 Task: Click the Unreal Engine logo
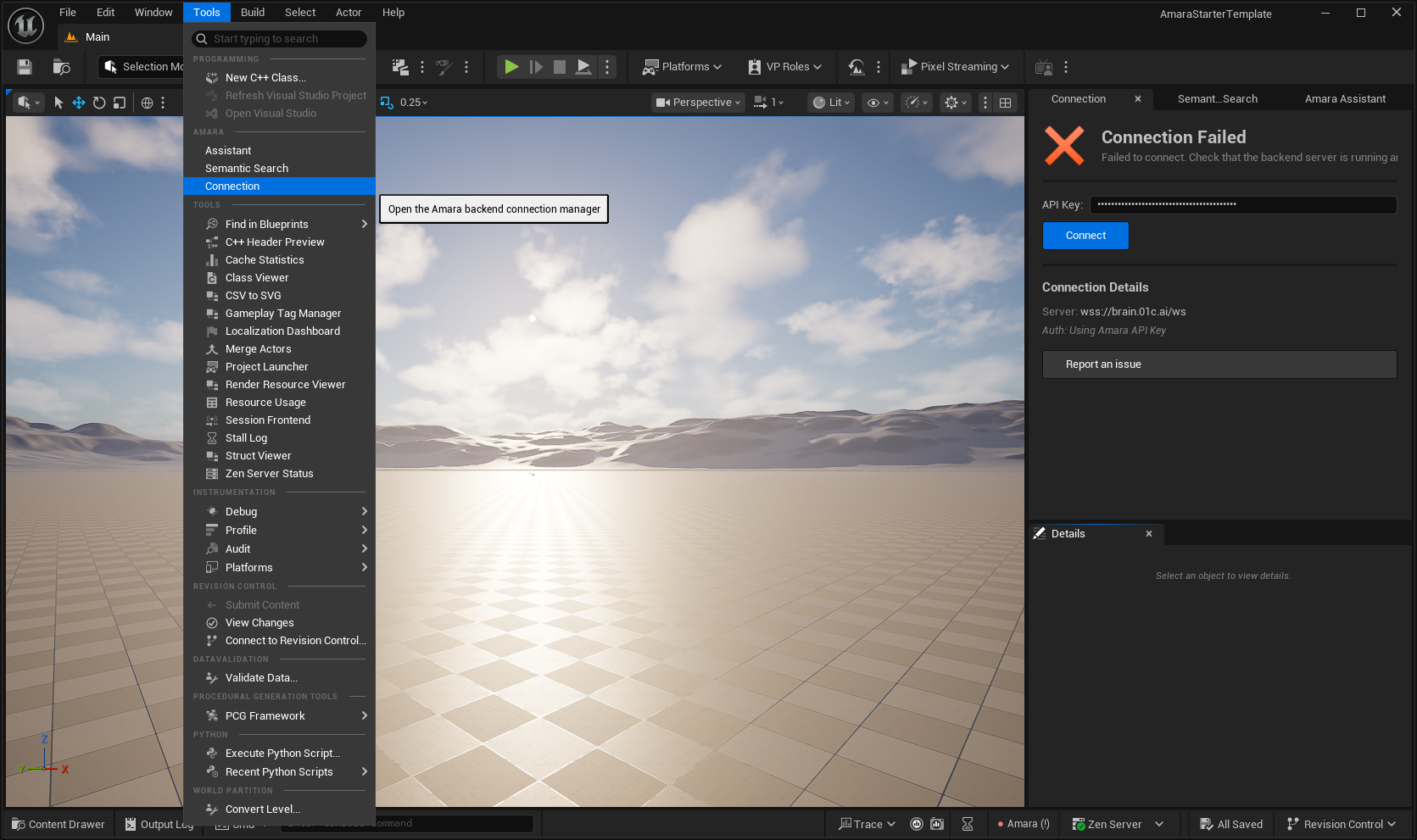coord(25,25)
